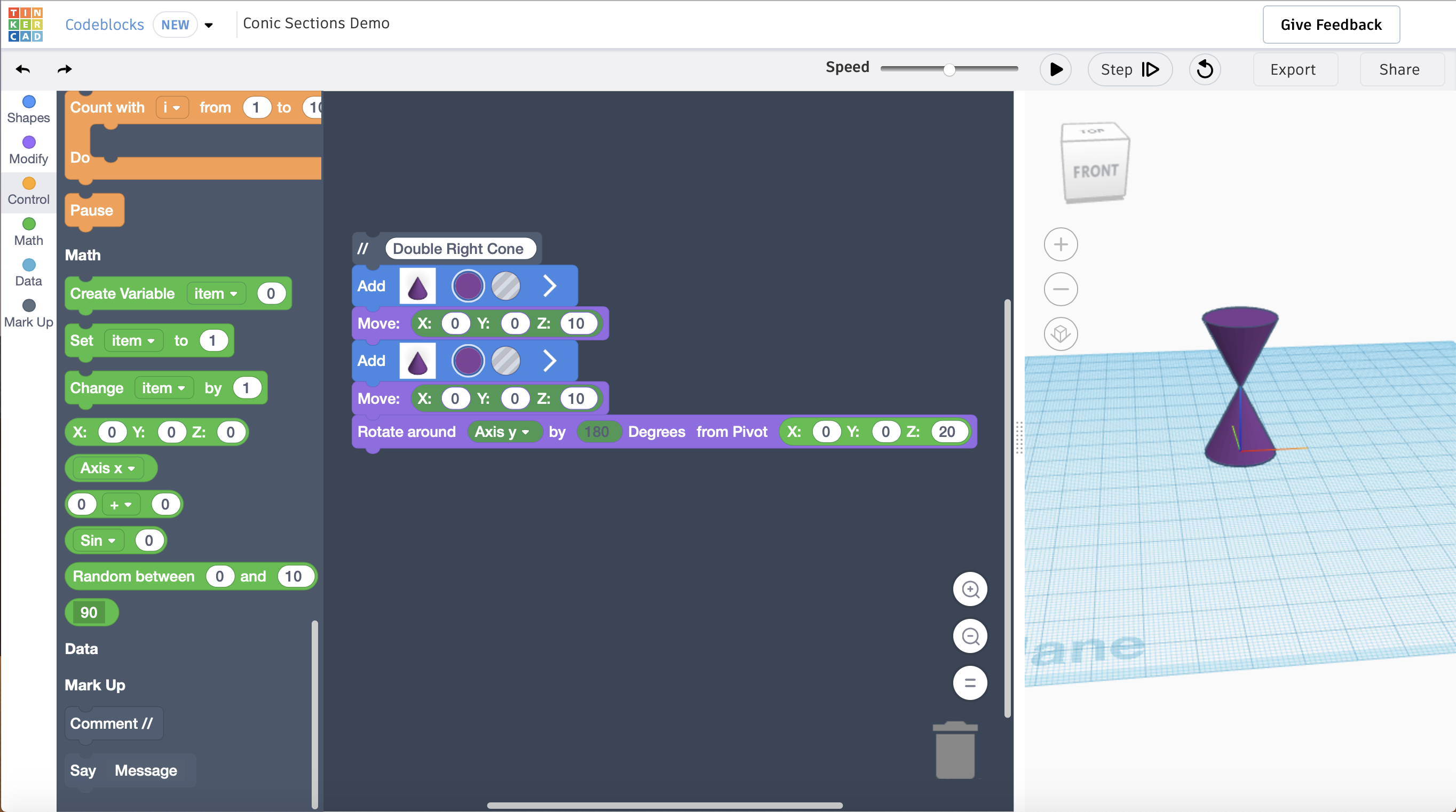Viewport: 1456px width, 812px height.
Task: Expand the first Add block parameters chevron
Action: [549, 286]
